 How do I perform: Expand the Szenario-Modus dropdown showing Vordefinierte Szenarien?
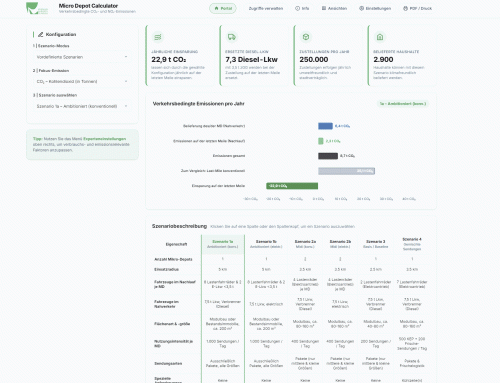(82, 57)
